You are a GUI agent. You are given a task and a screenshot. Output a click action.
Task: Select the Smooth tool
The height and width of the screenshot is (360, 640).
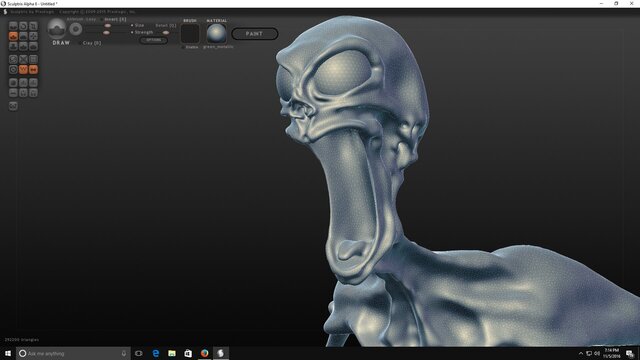pos(33,46)
